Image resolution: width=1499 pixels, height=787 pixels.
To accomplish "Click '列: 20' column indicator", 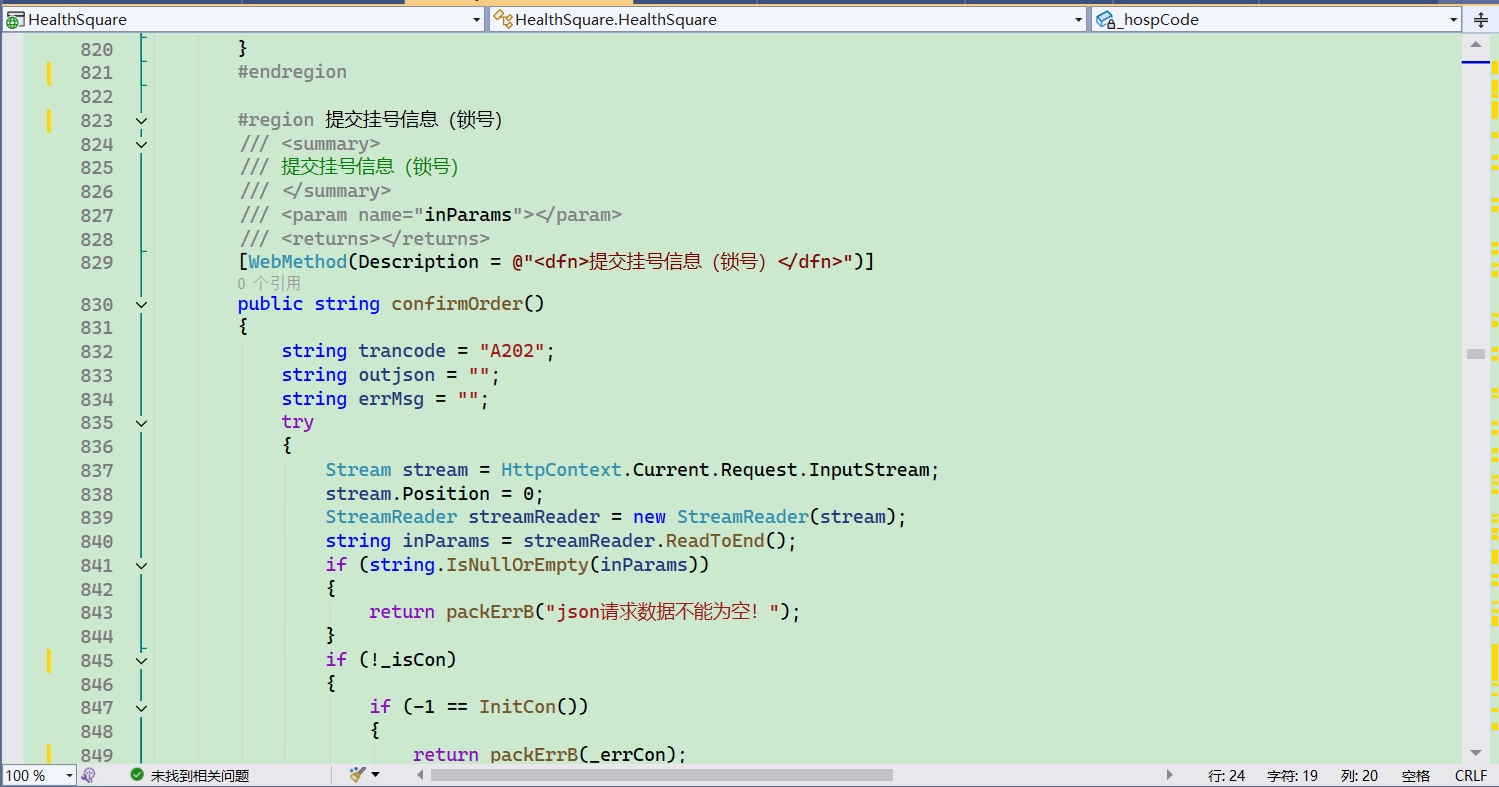I will pyautogui.click(x=1360, y=775).
